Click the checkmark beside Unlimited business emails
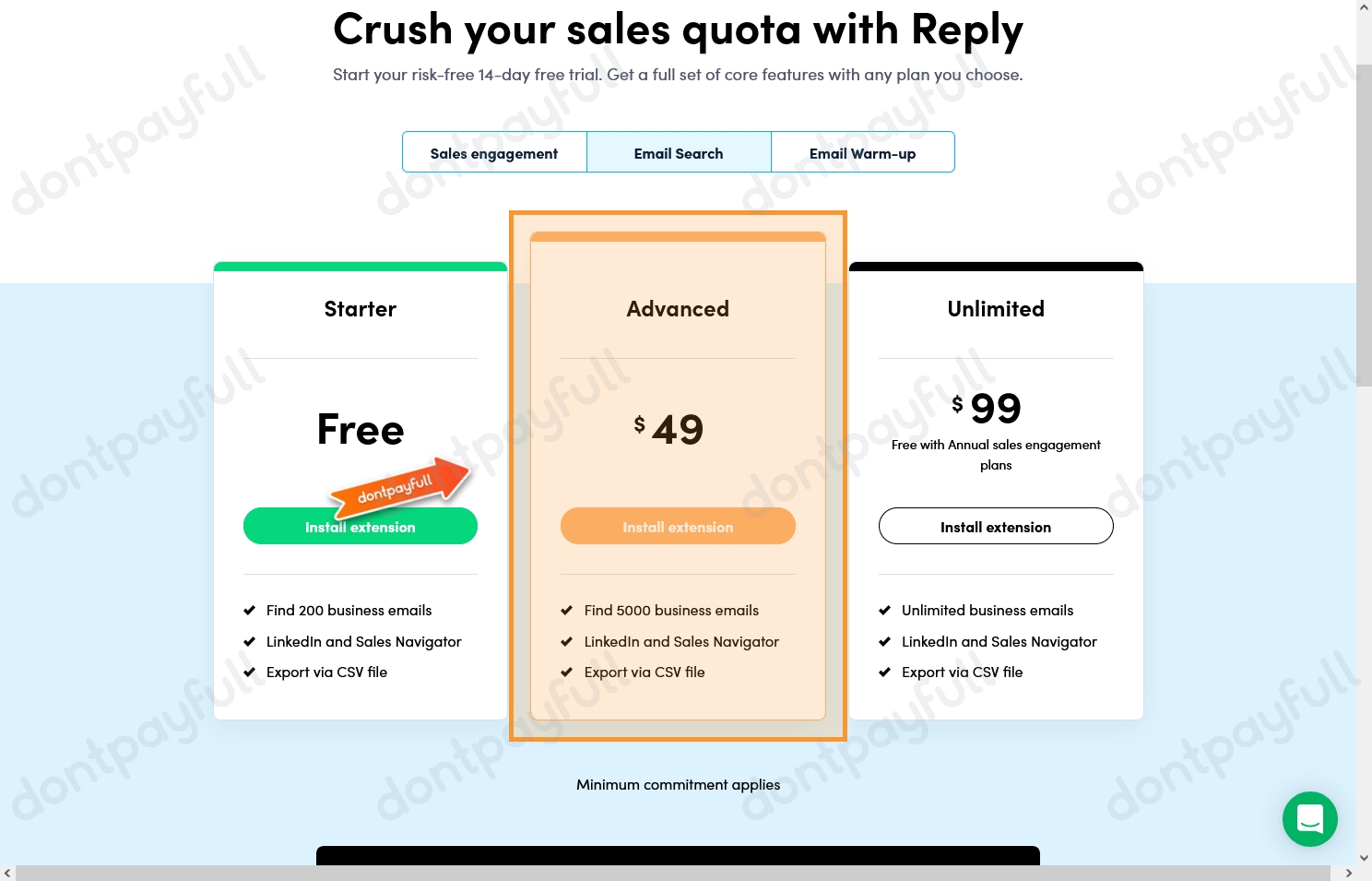This screenshot has width=1372, height=881. coord(885,610)
